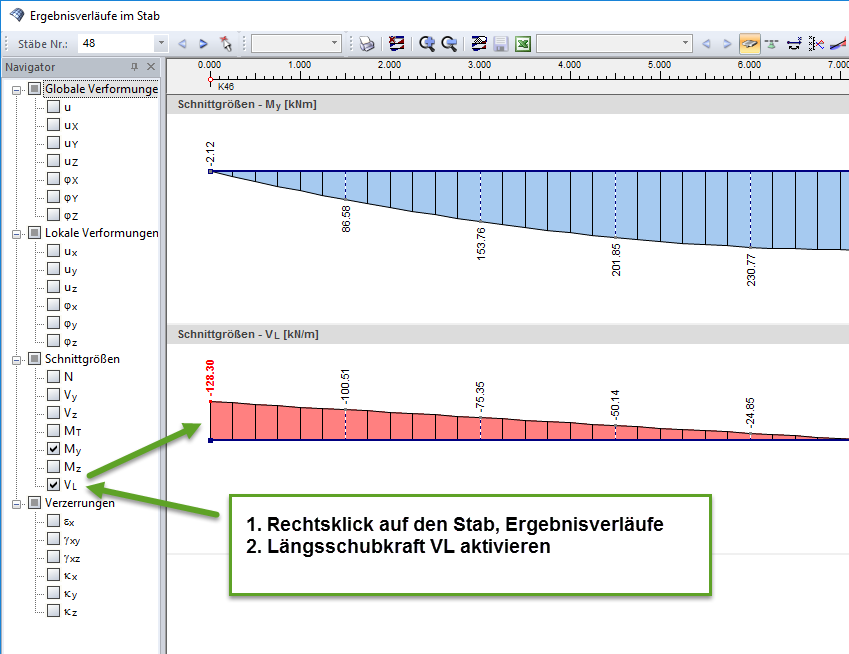This screenshot has height=654, width=849.
Task: Enable the global uX checkbox
Action: 53,125
